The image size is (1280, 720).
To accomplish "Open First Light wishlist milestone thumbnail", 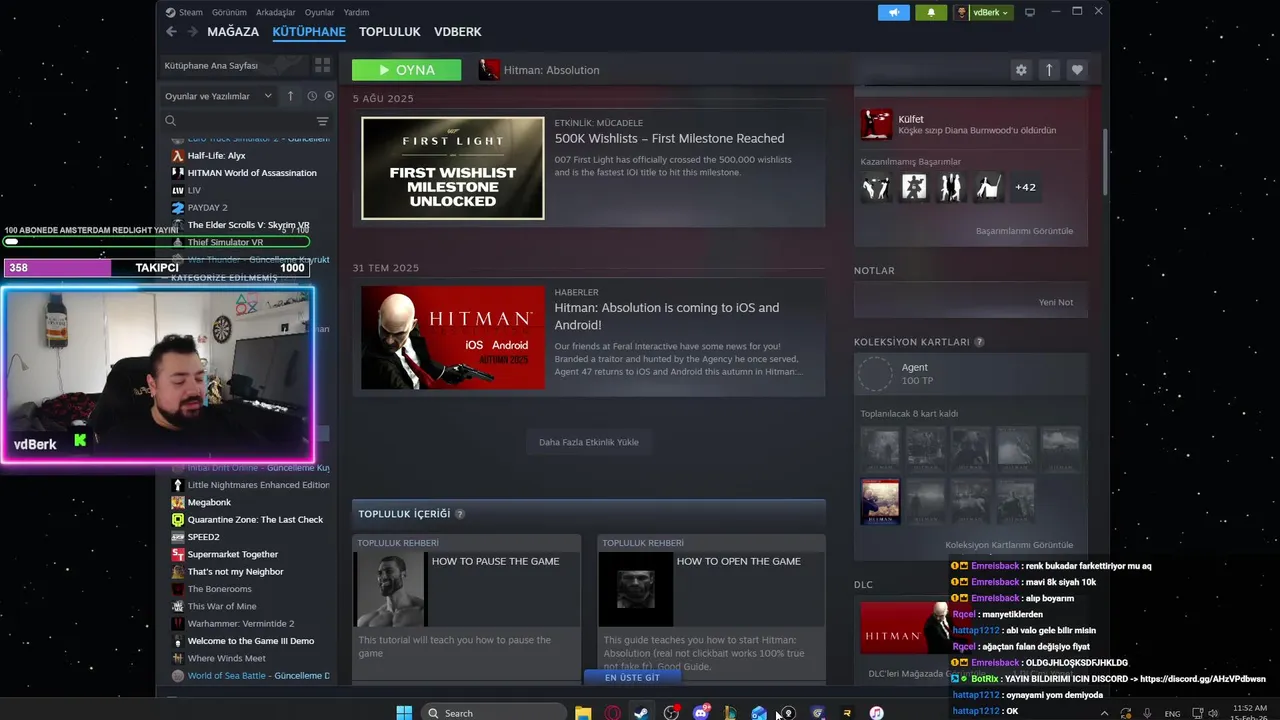I will 453,168.
